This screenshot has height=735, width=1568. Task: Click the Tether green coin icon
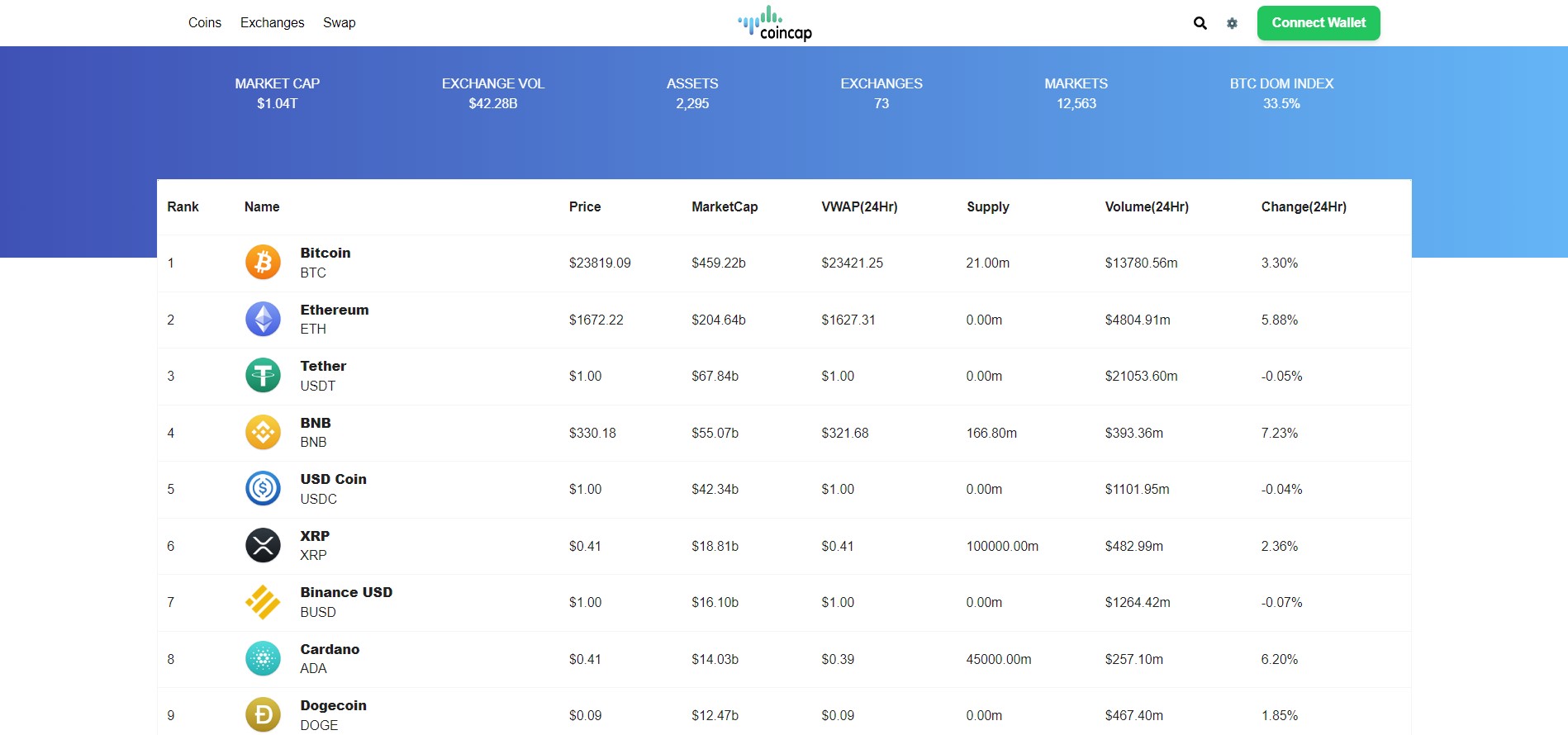[x=263, y=376]
